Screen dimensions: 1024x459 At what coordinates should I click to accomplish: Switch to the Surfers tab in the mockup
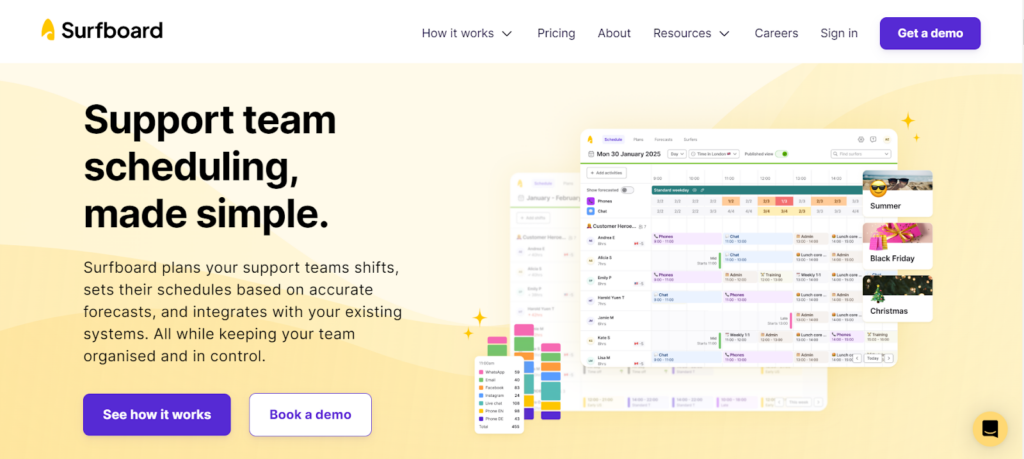tap(690, 140)
